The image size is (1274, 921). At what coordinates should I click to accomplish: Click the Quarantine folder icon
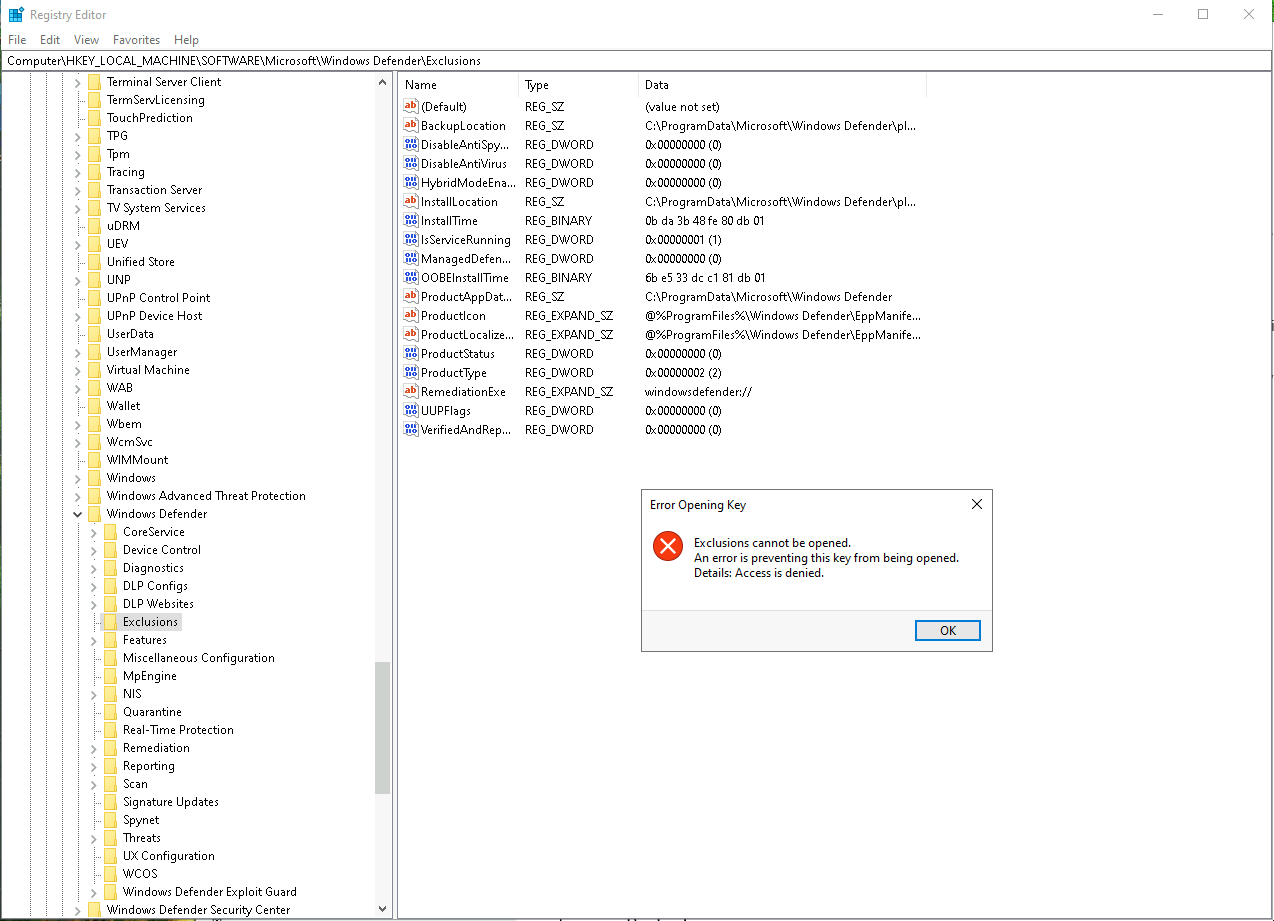[110, 712]
